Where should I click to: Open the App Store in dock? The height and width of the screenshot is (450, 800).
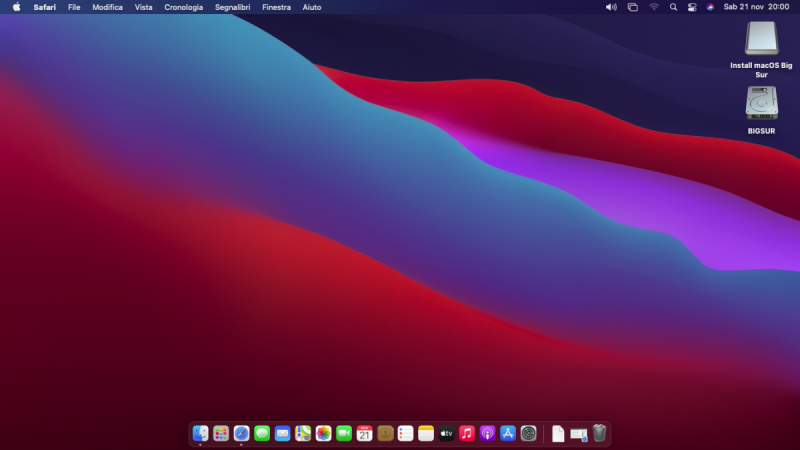tap(508, 433)
